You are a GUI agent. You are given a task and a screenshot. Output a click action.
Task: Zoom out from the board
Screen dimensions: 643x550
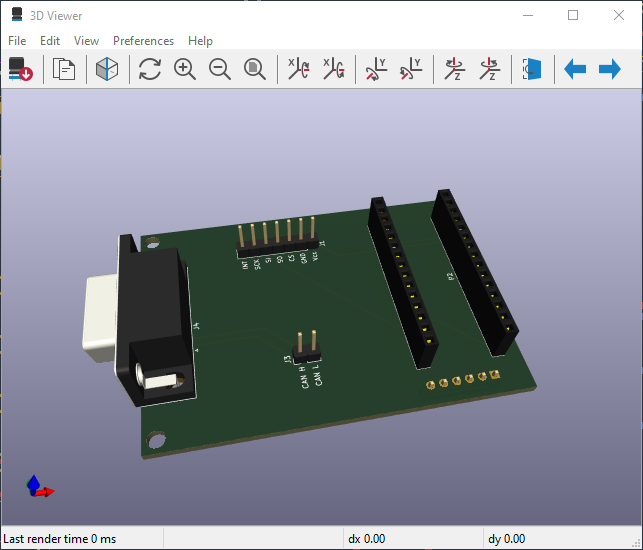point(220,69)
